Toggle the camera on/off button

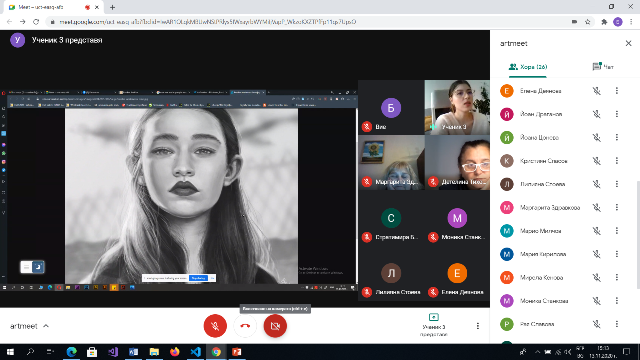click(x=275, y=326)
